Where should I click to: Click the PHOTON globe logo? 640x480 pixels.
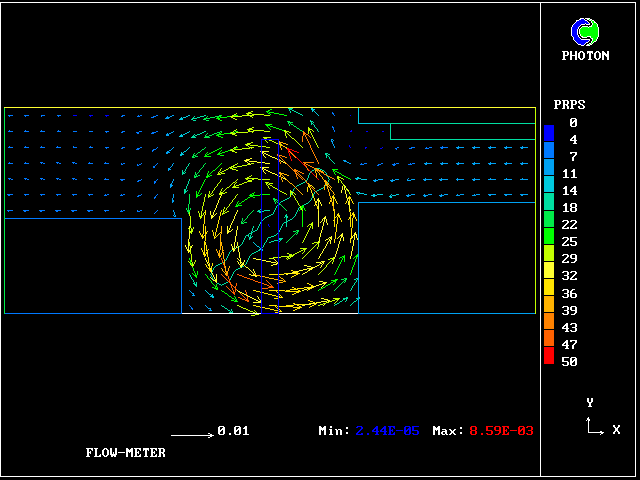click(x=585, y=32)
